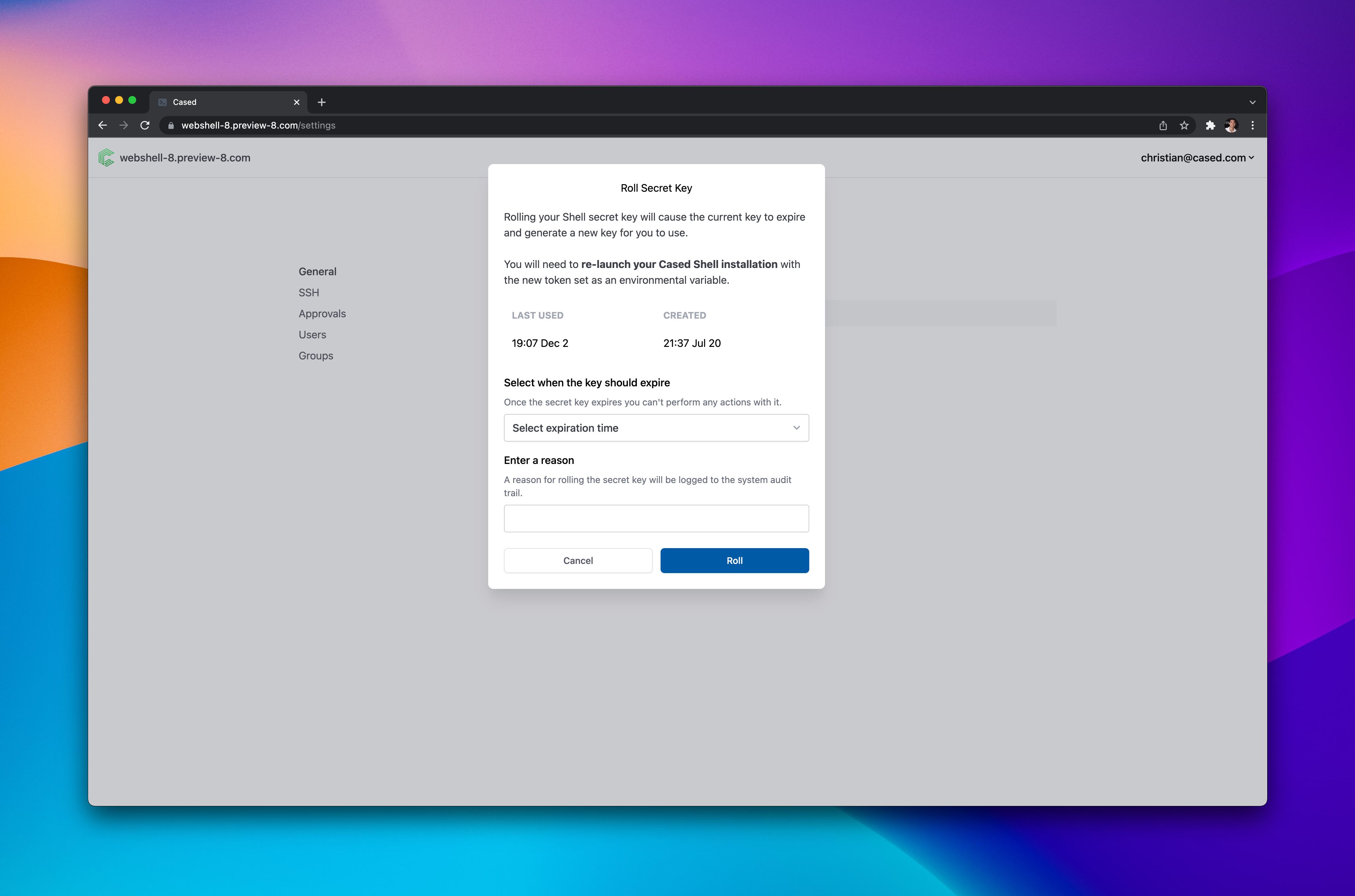Cancel the Roll Secret Key dialog
This screenshot has width=1355, height=896.
click(x=578, y=561)
